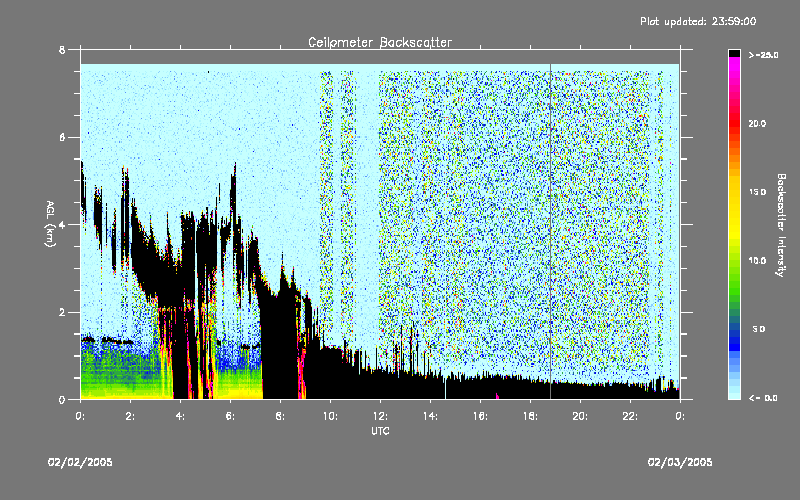The width and height of the screenshot is (800, 500).
Task: Click the x-axis tick label '6:'
Action: [230, 416]
